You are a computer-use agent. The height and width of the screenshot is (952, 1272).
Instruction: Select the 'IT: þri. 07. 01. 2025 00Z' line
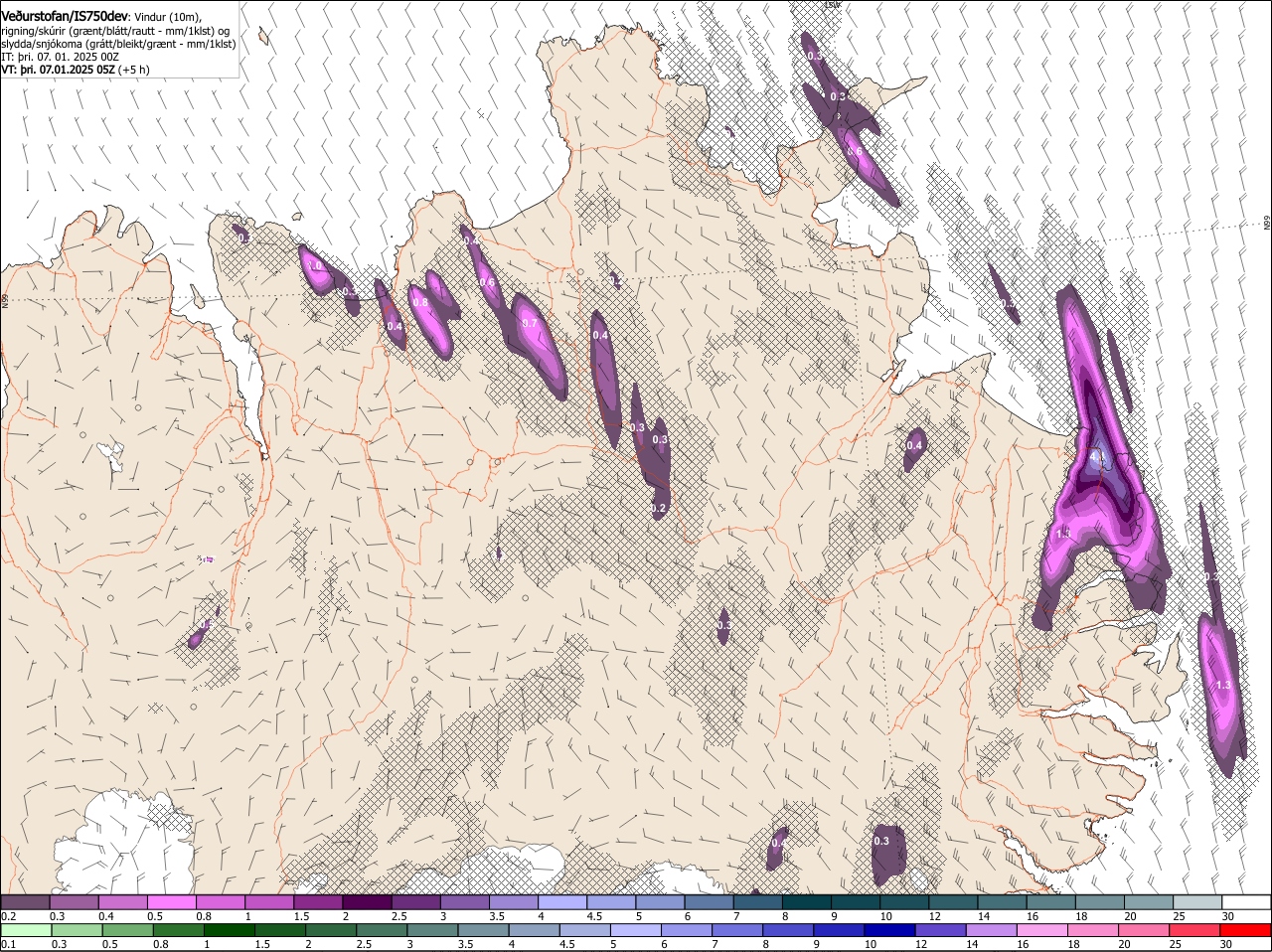coord(60,58)
